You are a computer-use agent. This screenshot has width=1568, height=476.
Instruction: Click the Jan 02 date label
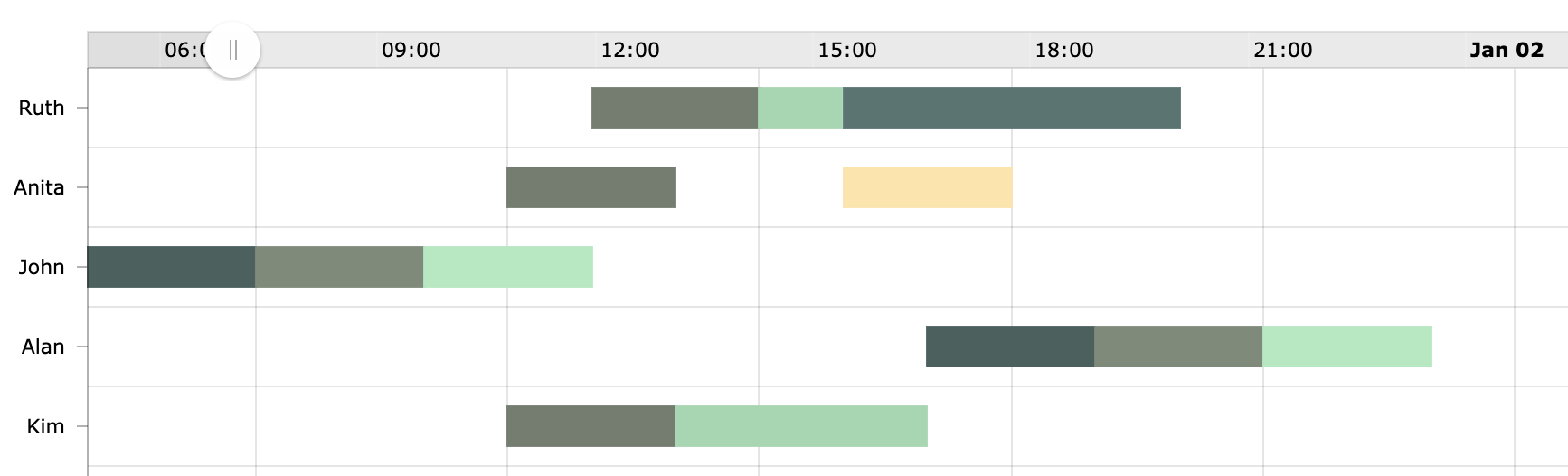1507,50
